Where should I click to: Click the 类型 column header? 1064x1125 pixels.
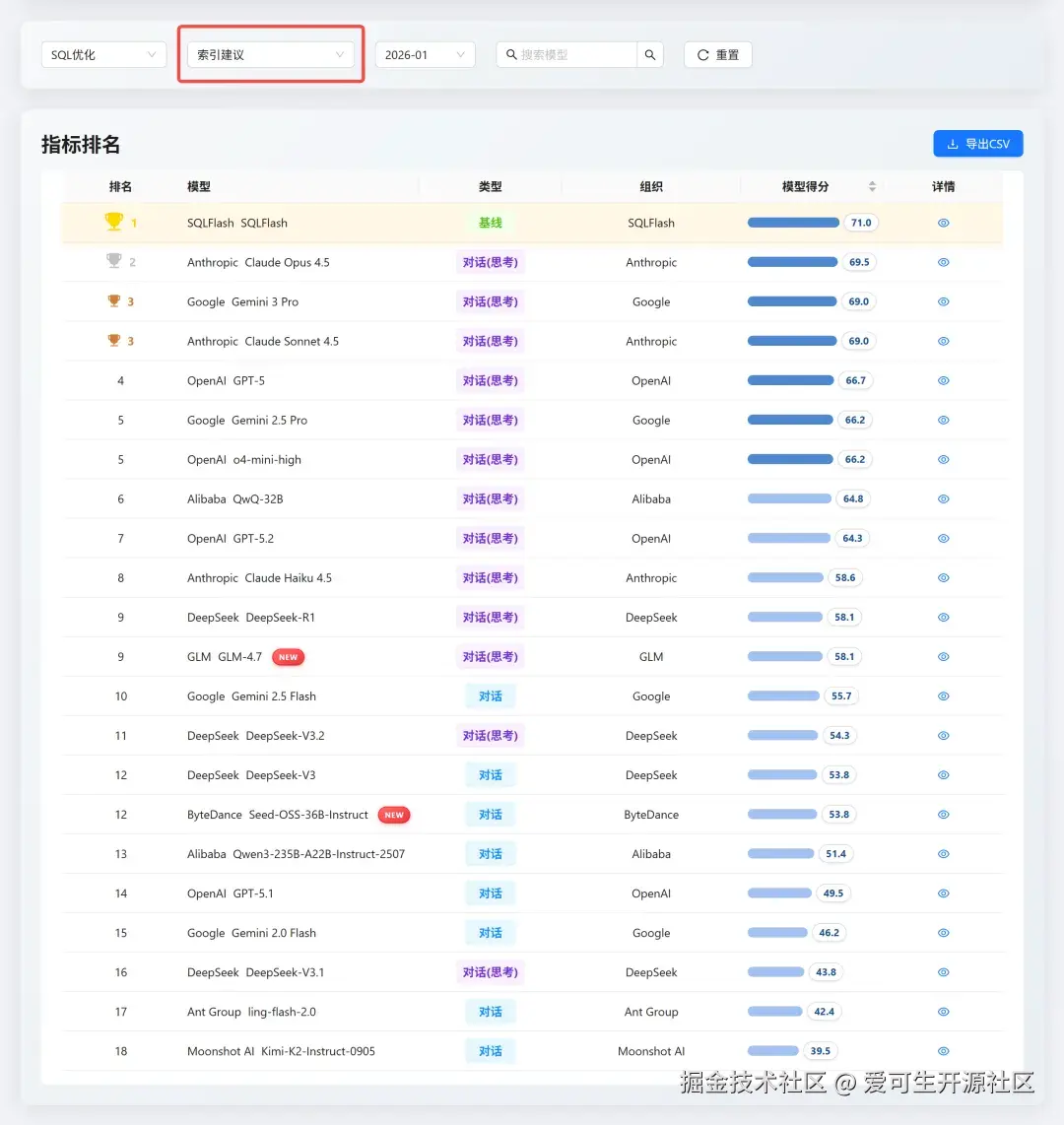point(490,186)
